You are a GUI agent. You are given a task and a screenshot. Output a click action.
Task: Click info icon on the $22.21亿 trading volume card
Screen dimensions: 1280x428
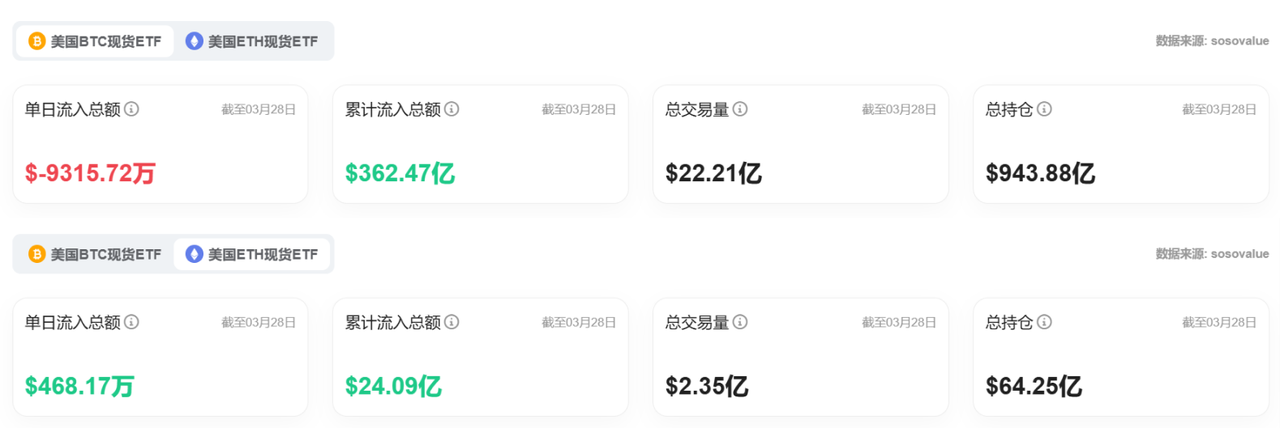pyautogui.click(x=740, y=109)
